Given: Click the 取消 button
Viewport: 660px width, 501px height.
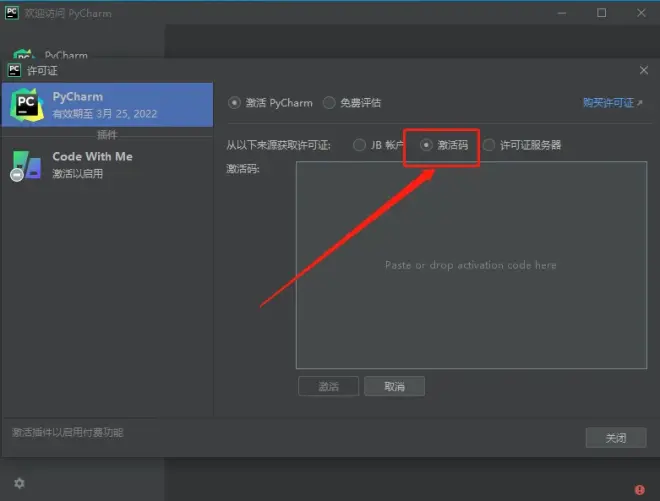Looking at the screenshot, I should click(394, 386).
